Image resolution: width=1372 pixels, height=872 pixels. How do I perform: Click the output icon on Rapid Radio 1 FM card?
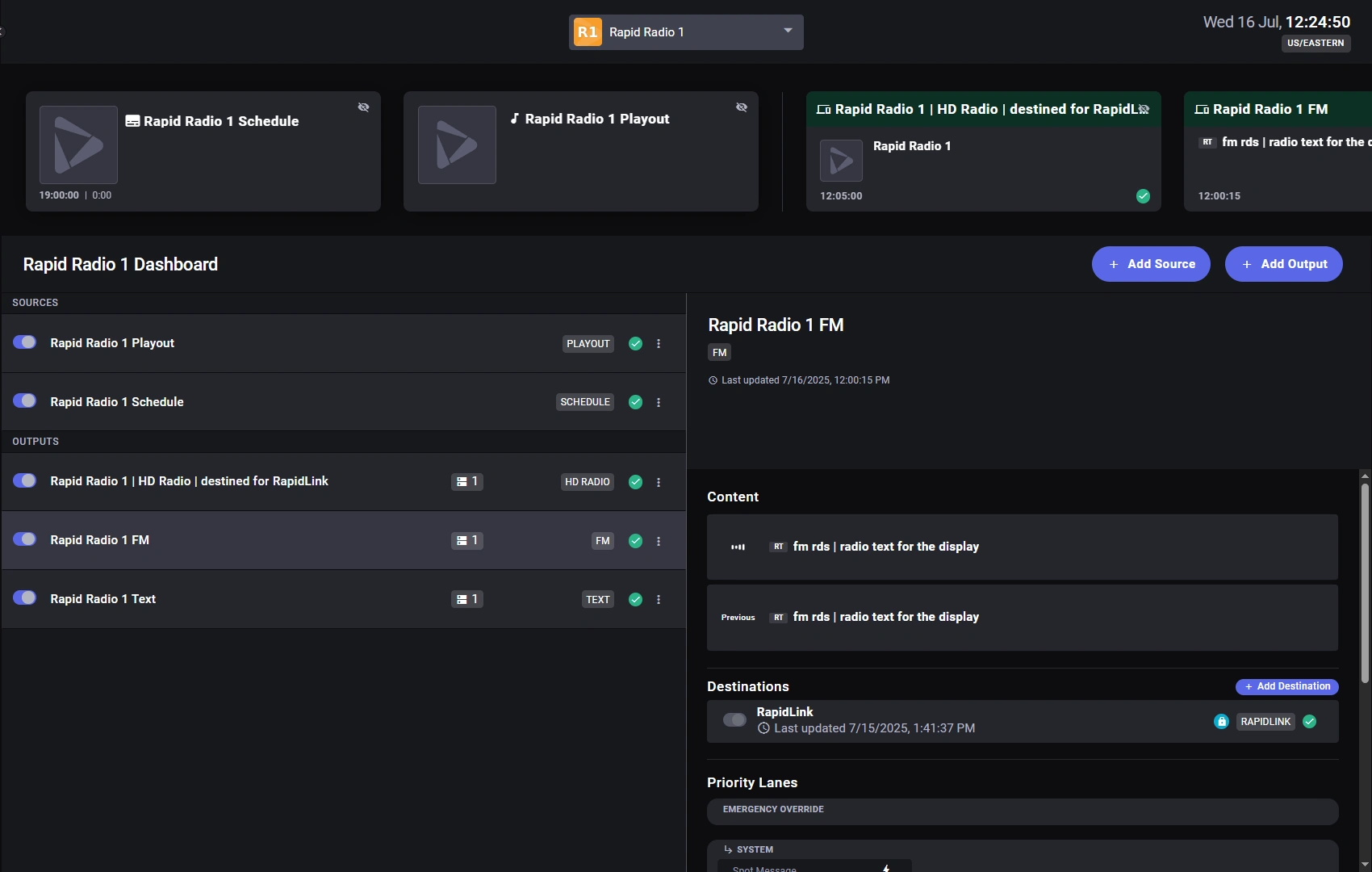click(1202, 109)
